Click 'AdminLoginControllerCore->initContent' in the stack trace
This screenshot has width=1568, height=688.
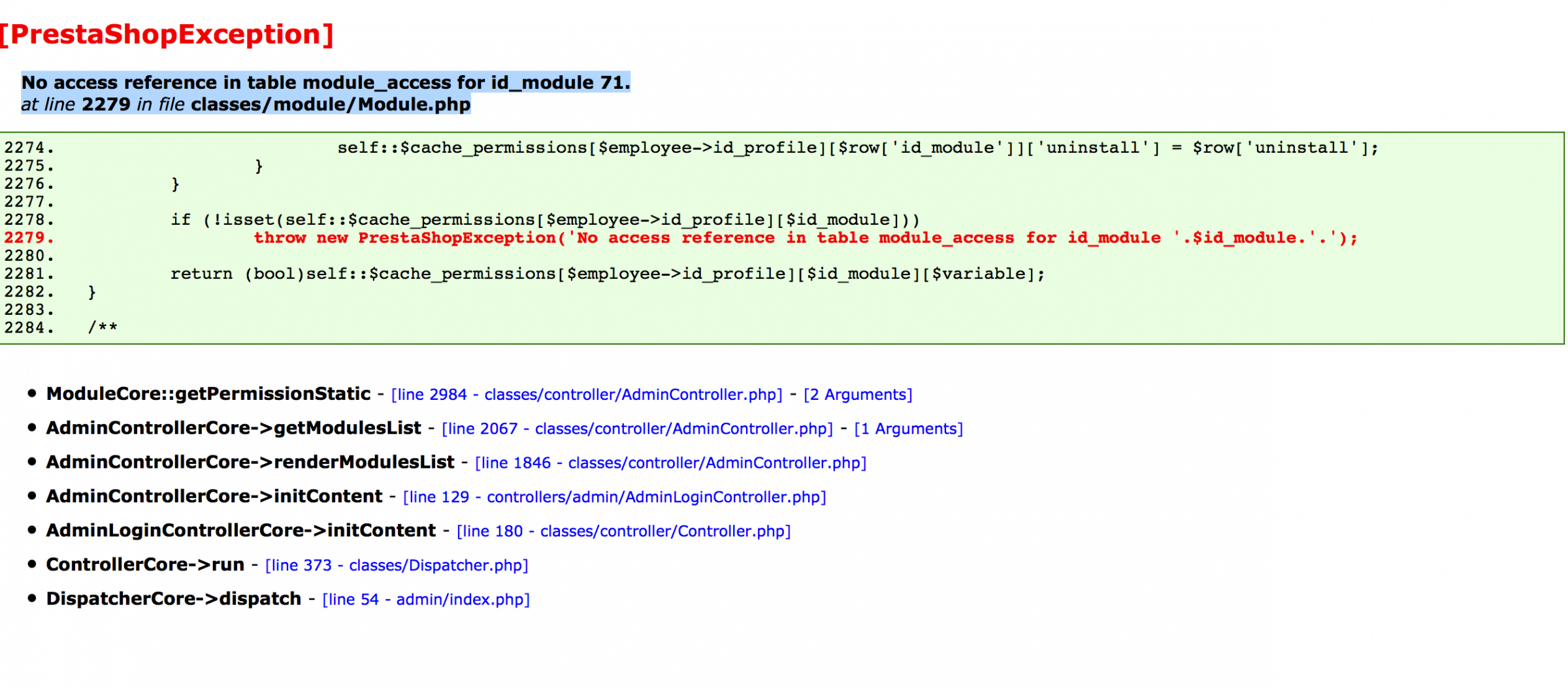[x=241, y=531]
